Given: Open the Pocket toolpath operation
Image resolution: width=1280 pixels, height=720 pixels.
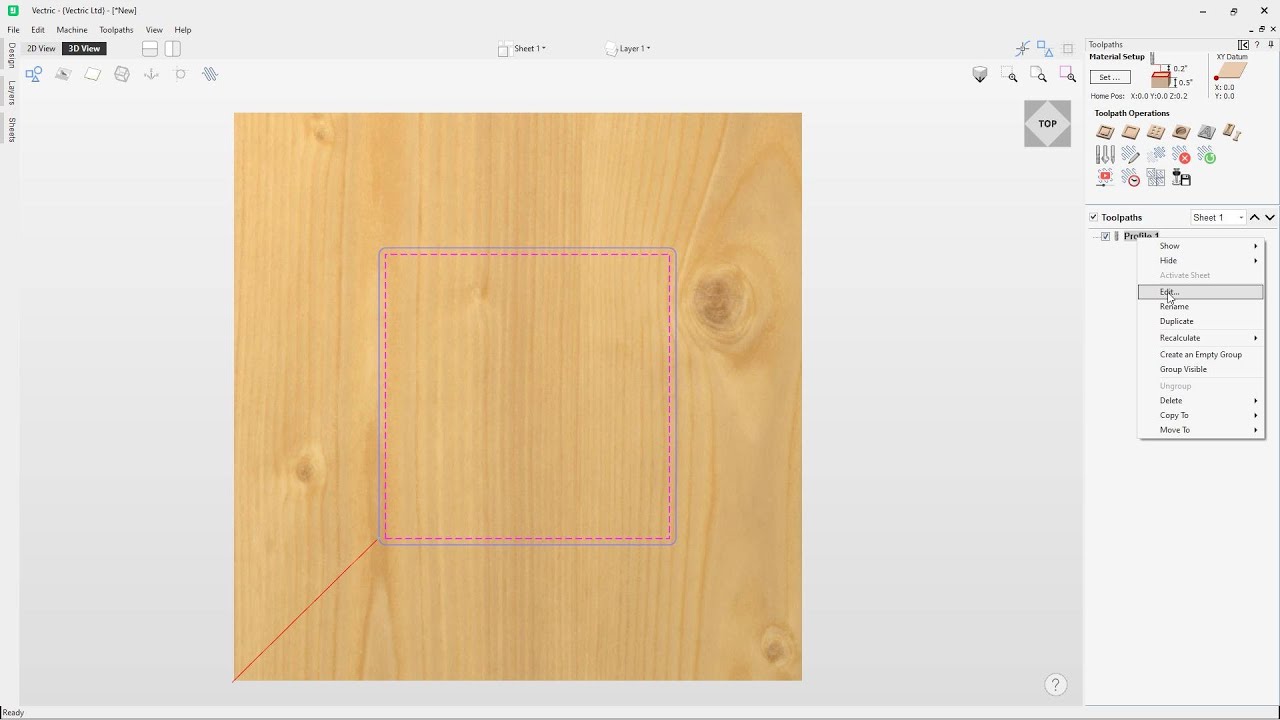Looking at the screenshot, I should pos(1130,132).
